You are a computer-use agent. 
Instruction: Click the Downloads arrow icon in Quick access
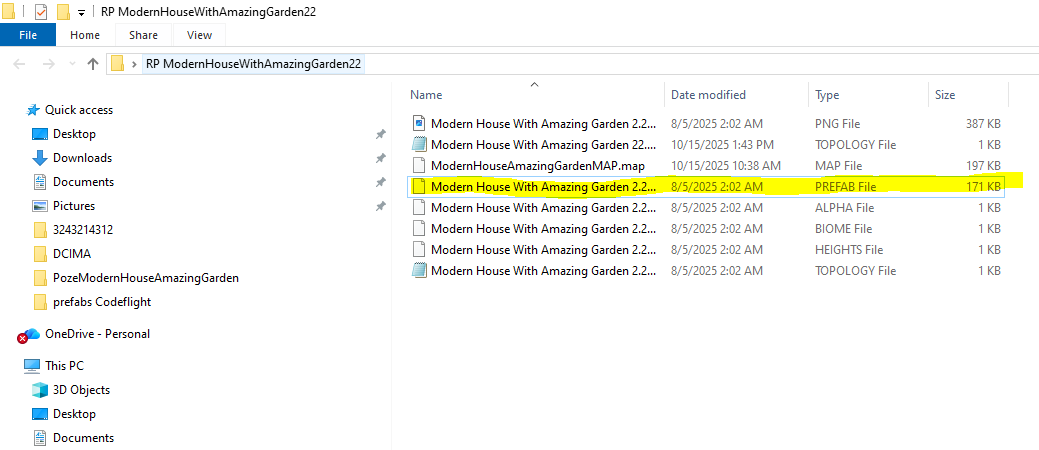pos(40,158)
